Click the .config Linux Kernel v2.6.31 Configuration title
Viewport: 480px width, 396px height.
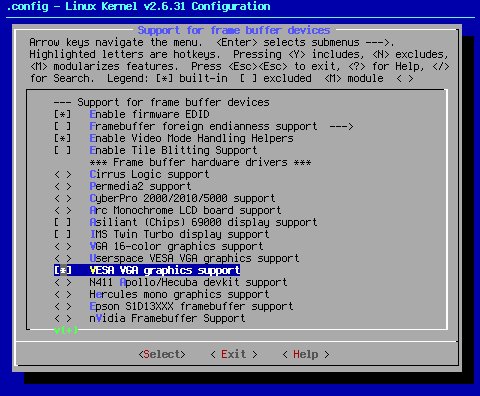138,6
